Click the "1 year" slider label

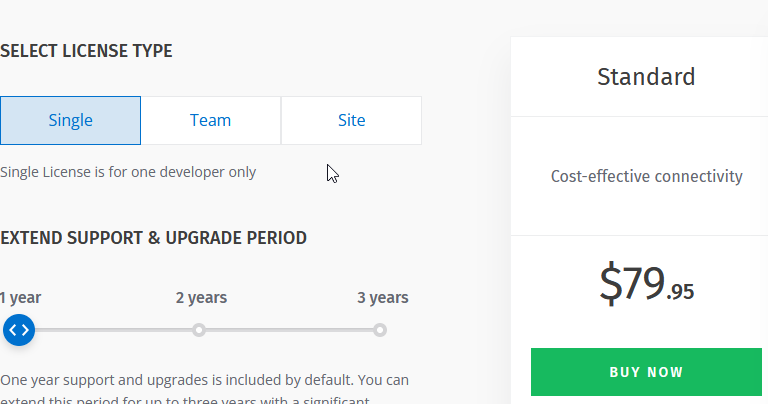[20, 297]
